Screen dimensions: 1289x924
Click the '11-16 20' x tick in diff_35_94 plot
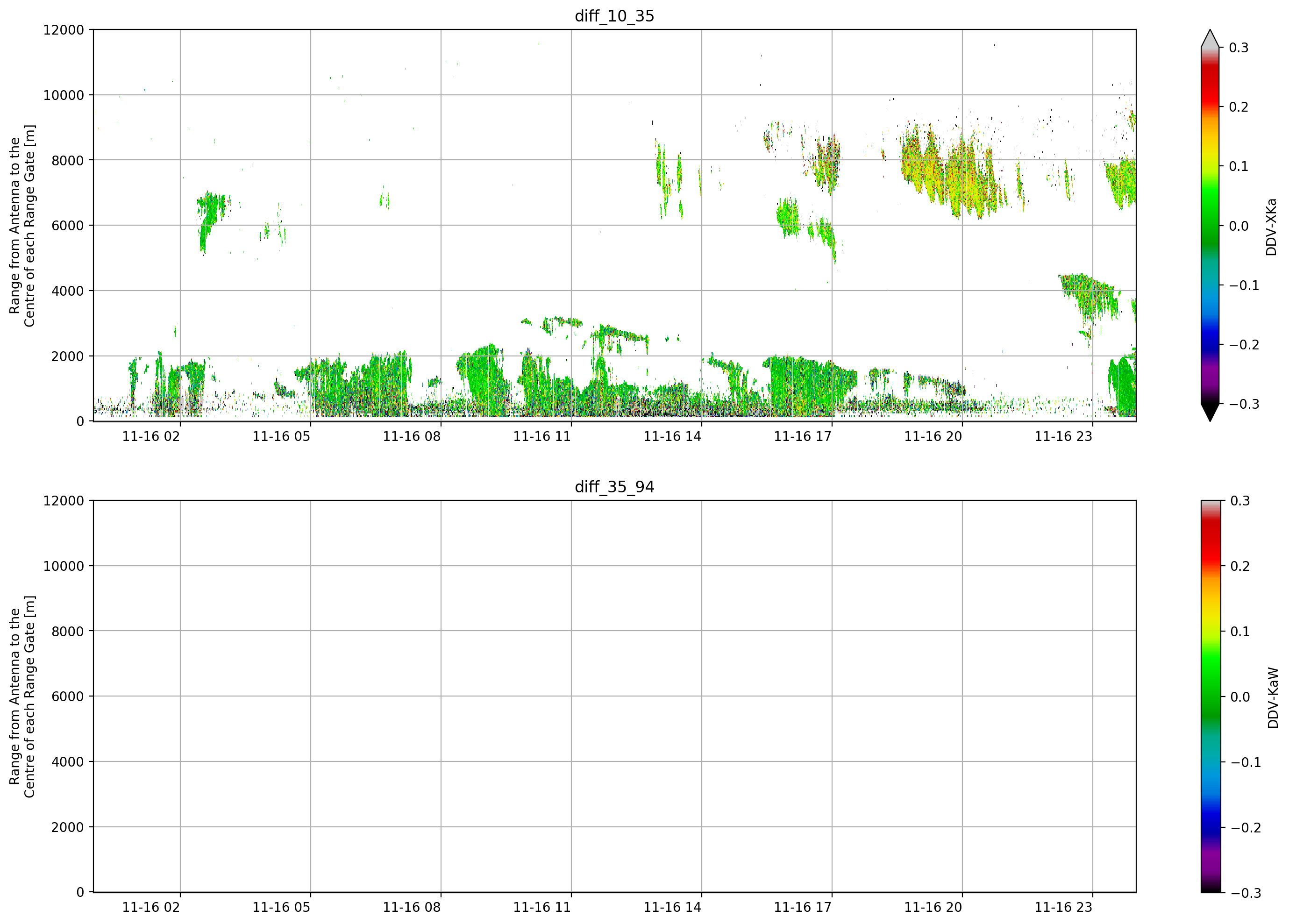coord(933,908)
